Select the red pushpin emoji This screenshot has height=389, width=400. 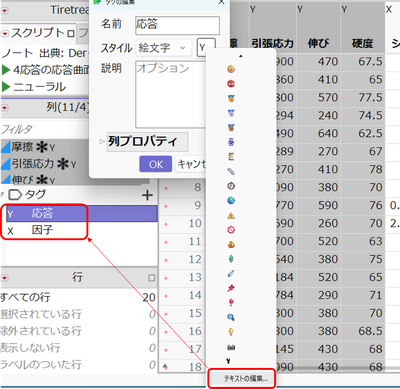(231, 288)
